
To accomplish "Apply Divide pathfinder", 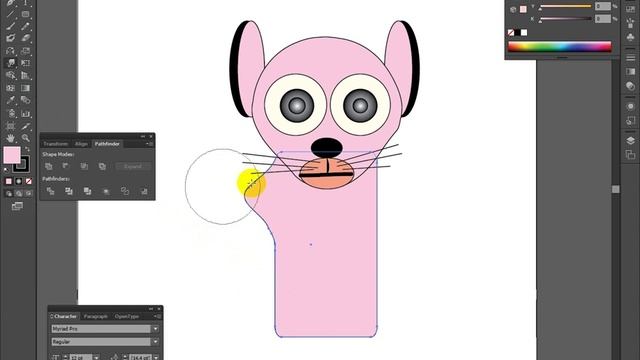I will (x=50, y=191).
